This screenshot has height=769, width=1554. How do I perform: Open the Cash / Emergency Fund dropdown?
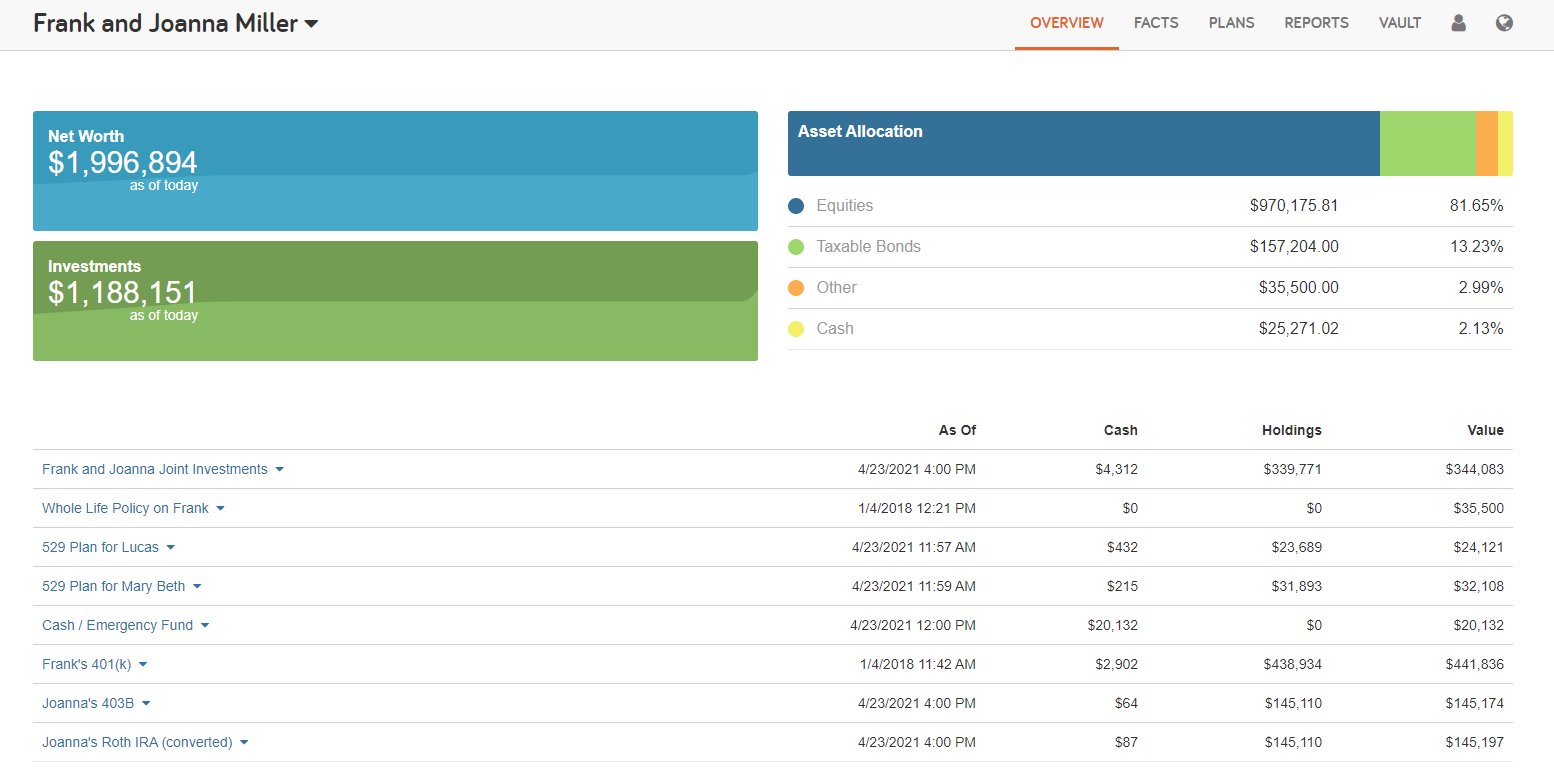point(205,625)
